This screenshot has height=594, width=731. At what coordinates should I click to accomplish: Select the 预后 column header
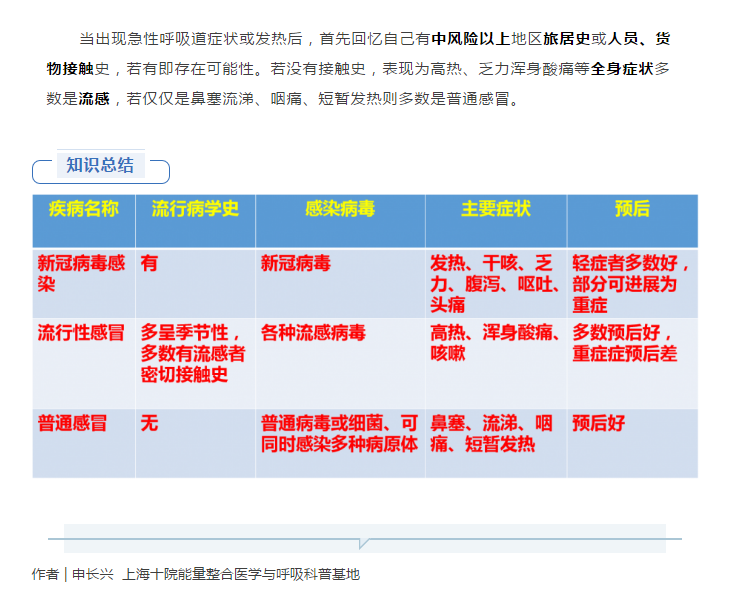(632, 221)
